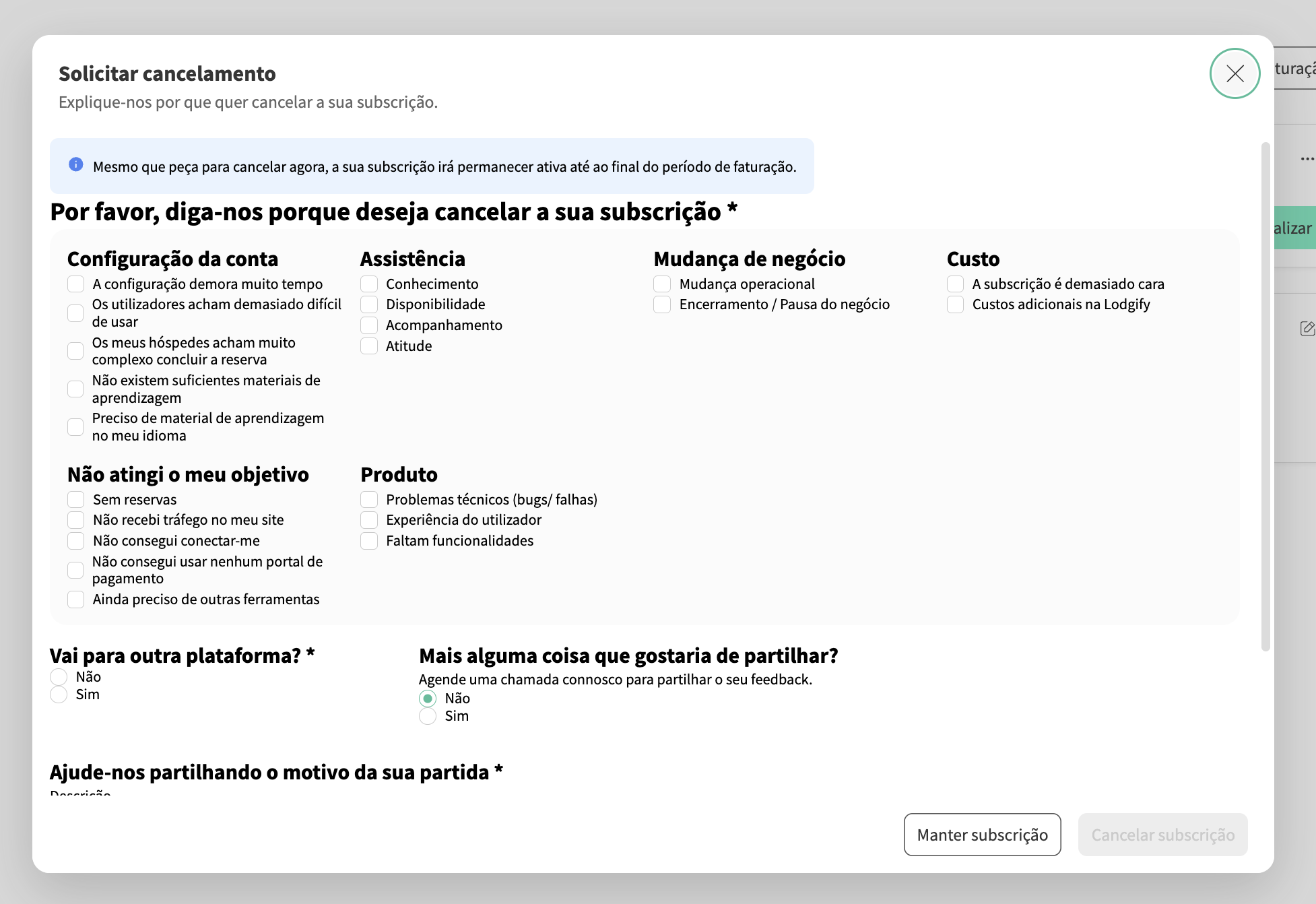The width and height of the screenshot is (1316, 904).
Task: Click the edit pencil icon
Action: point(1307,329)
